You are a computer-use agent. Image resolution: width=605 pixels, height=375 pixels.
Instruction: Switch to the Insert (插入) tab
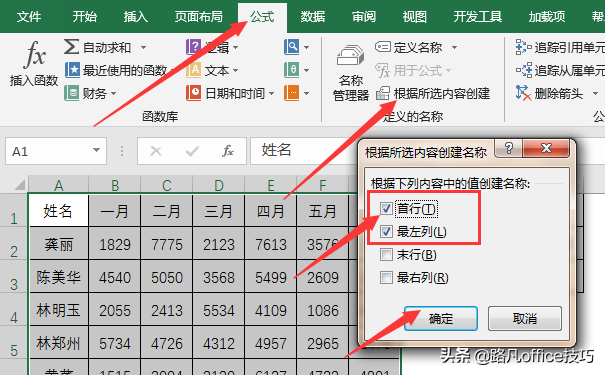pyautogui.click(x=135, y=17)
